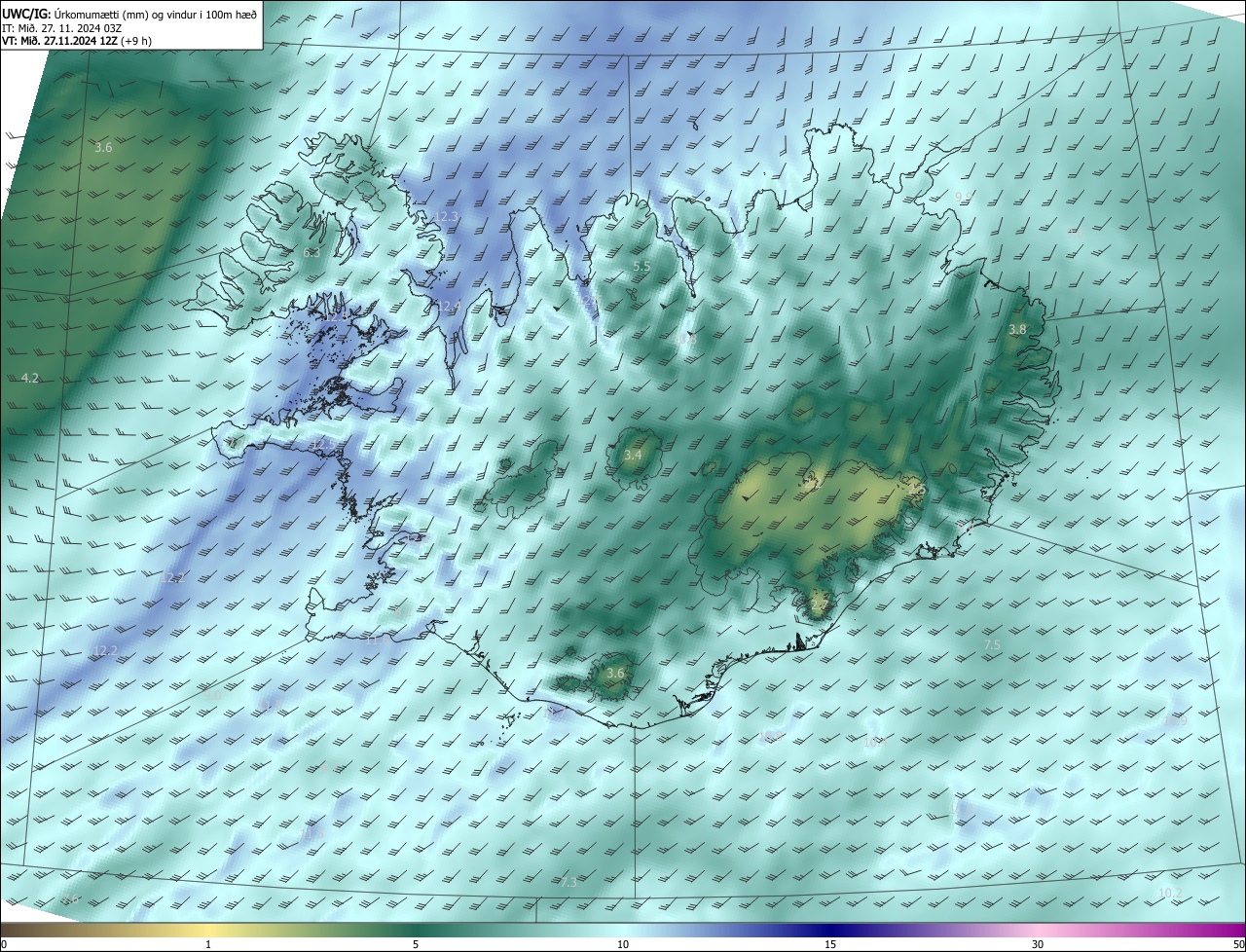Click the 7.5 value southeast of Iceland

992,645
